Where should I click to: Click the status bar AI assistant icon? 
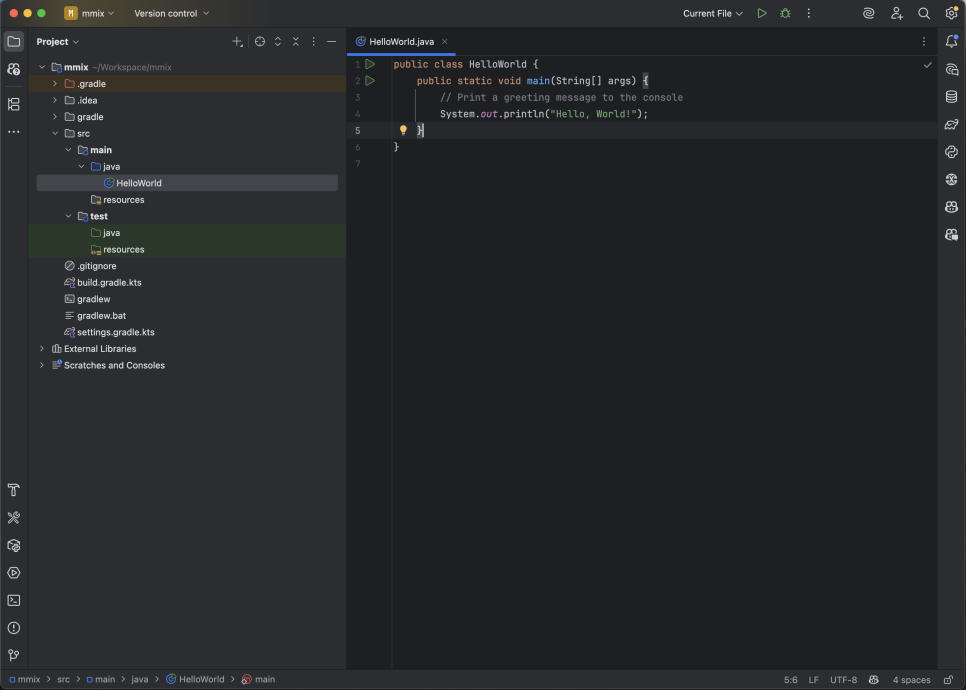click(873, 680)
